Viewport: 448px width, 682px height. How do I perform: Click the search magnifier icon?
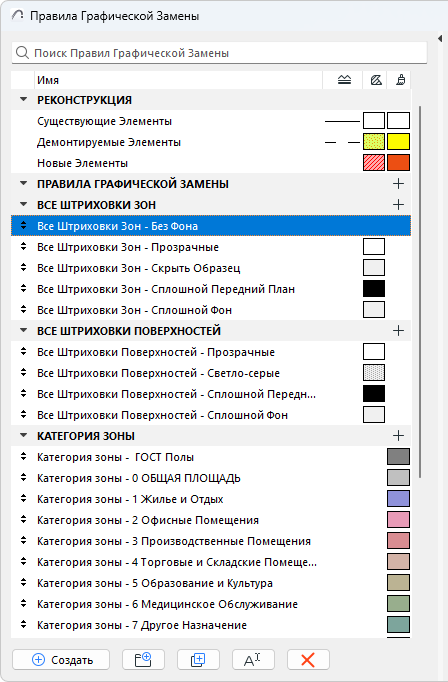click(22, 53)
